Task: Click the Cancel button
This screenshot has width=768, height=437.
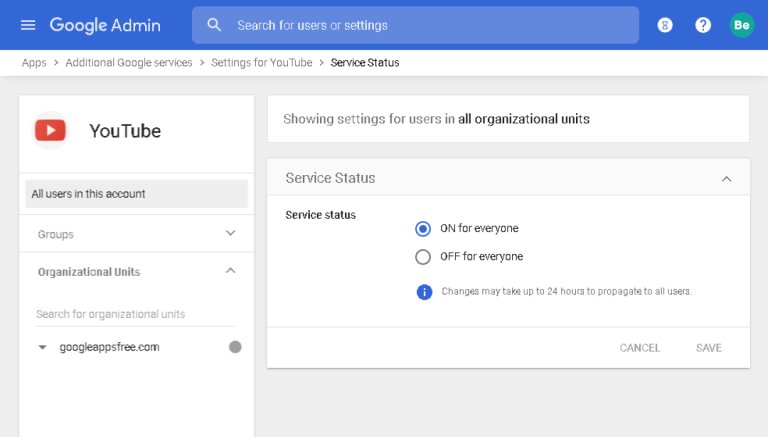Action: point(640,348)
